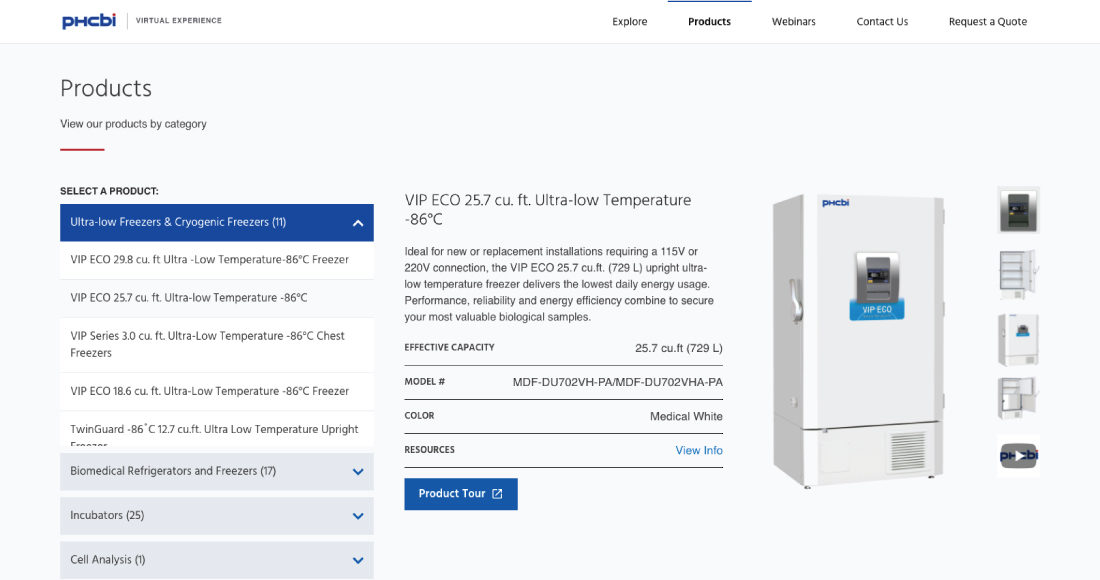Go to the Webinars page
The height and width of the screenshot is (580, 1100).
click(793, 22)
